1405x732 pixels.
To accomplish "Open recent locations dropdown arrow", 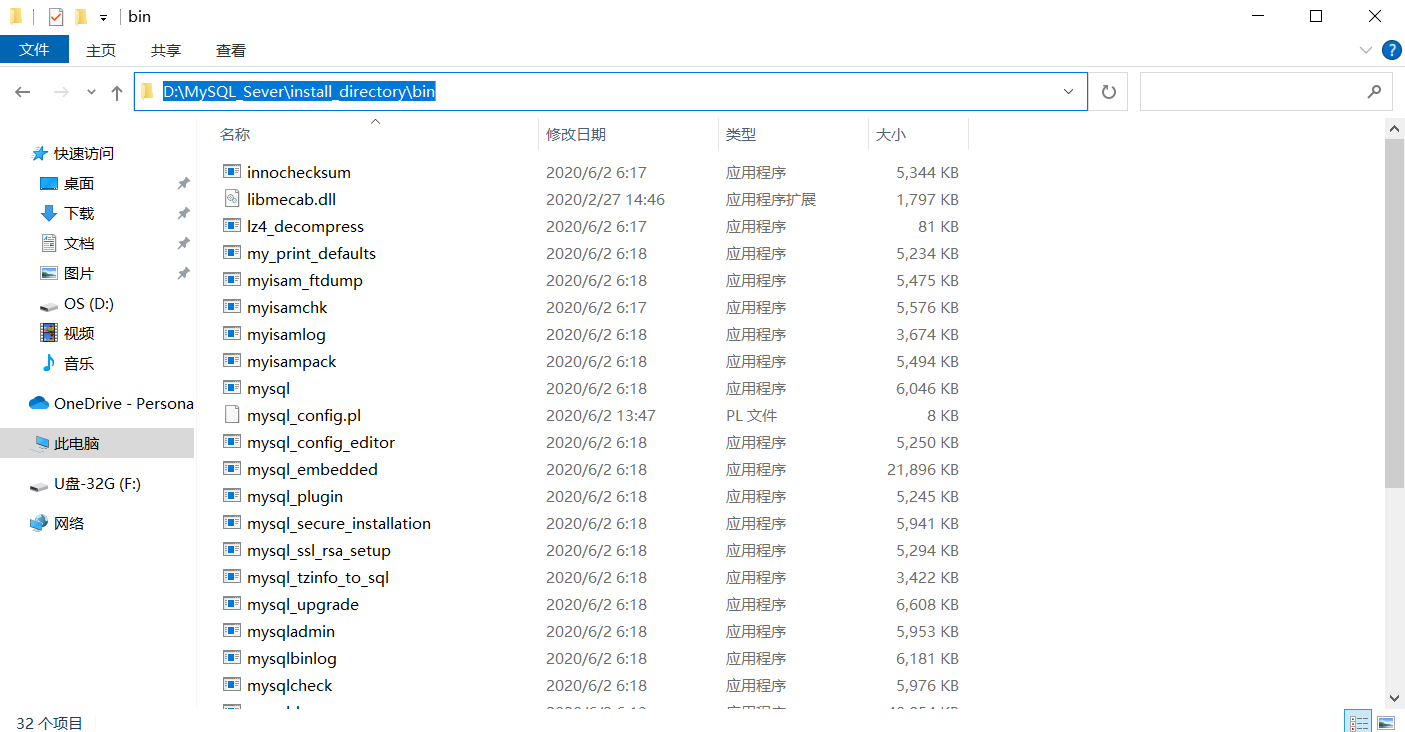I will (91, 92).
